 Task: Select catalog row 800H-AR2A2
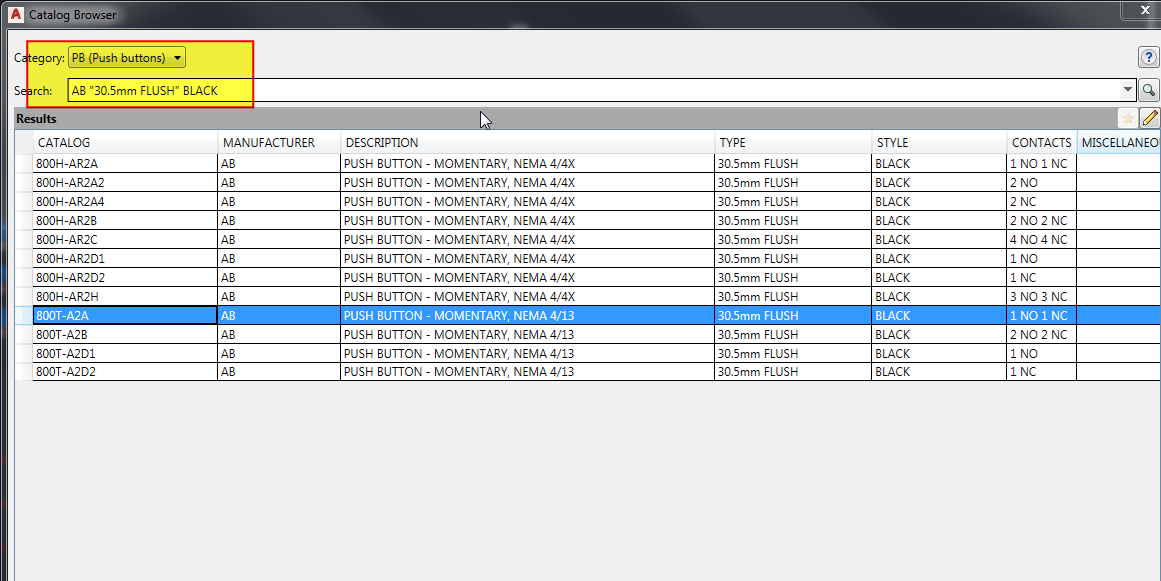[588, 182]
